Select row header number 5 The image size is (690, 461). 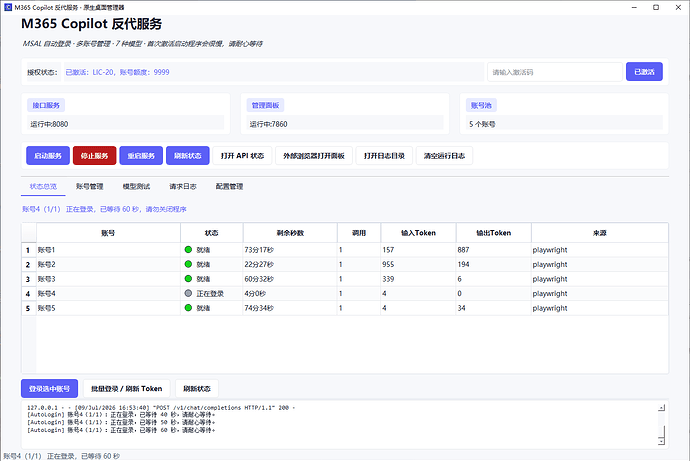click(29, 308)
